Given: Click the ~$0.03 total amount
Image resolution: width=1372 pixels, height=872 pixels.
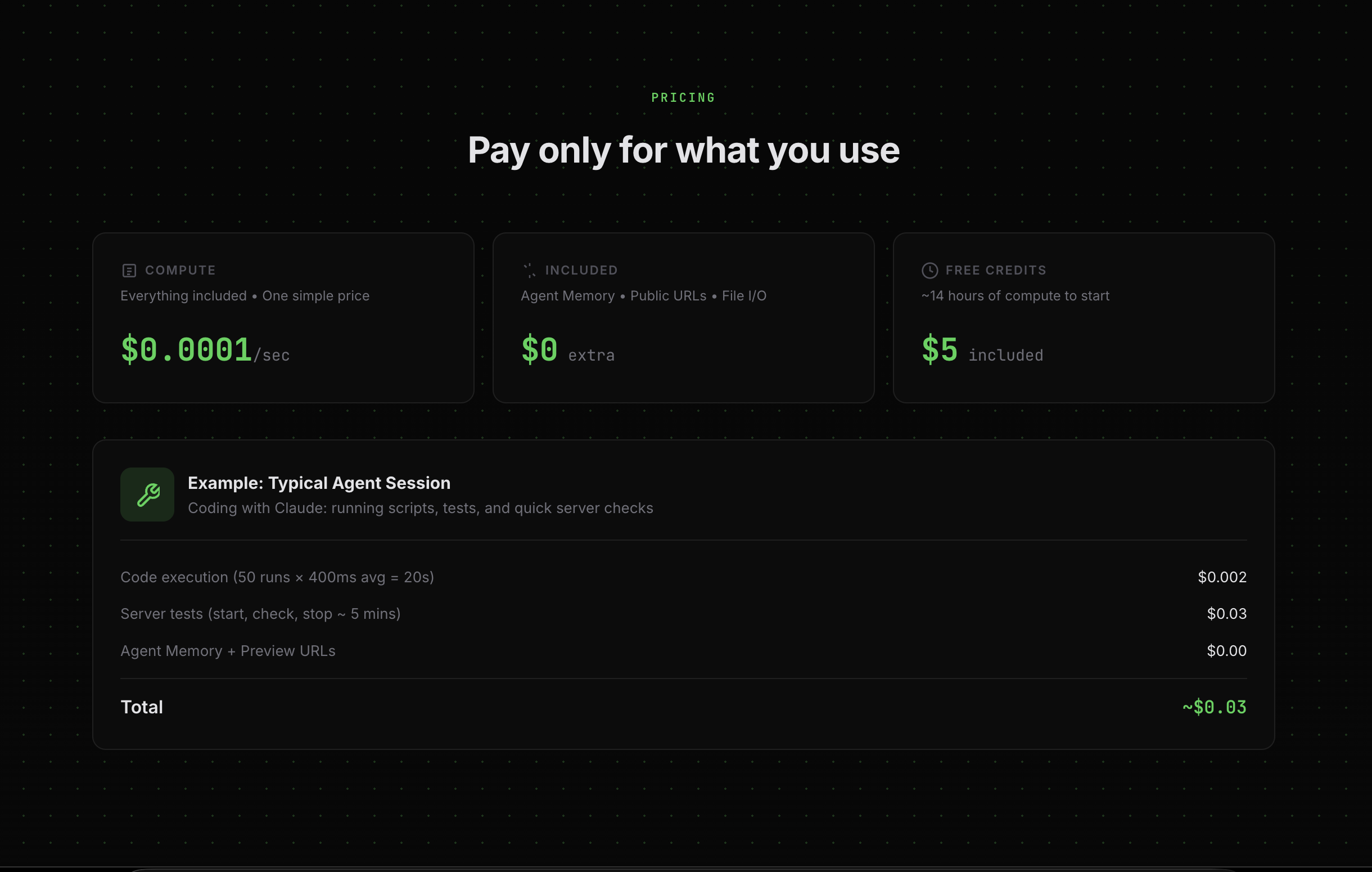Looking at the screenshot, I should tap(1214, 707).
